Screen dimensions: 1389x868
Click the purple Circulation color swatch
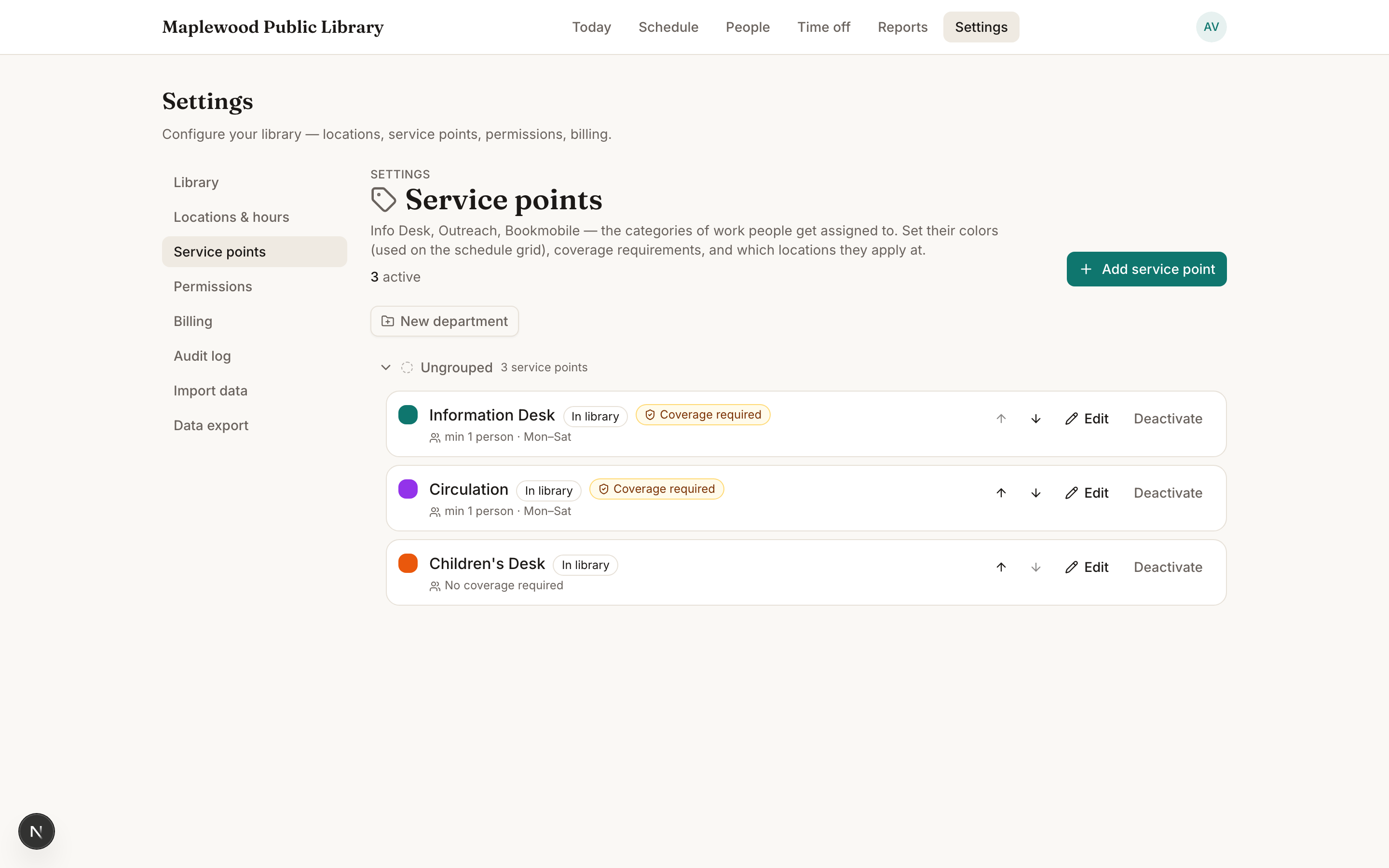[x=408, y=489]
